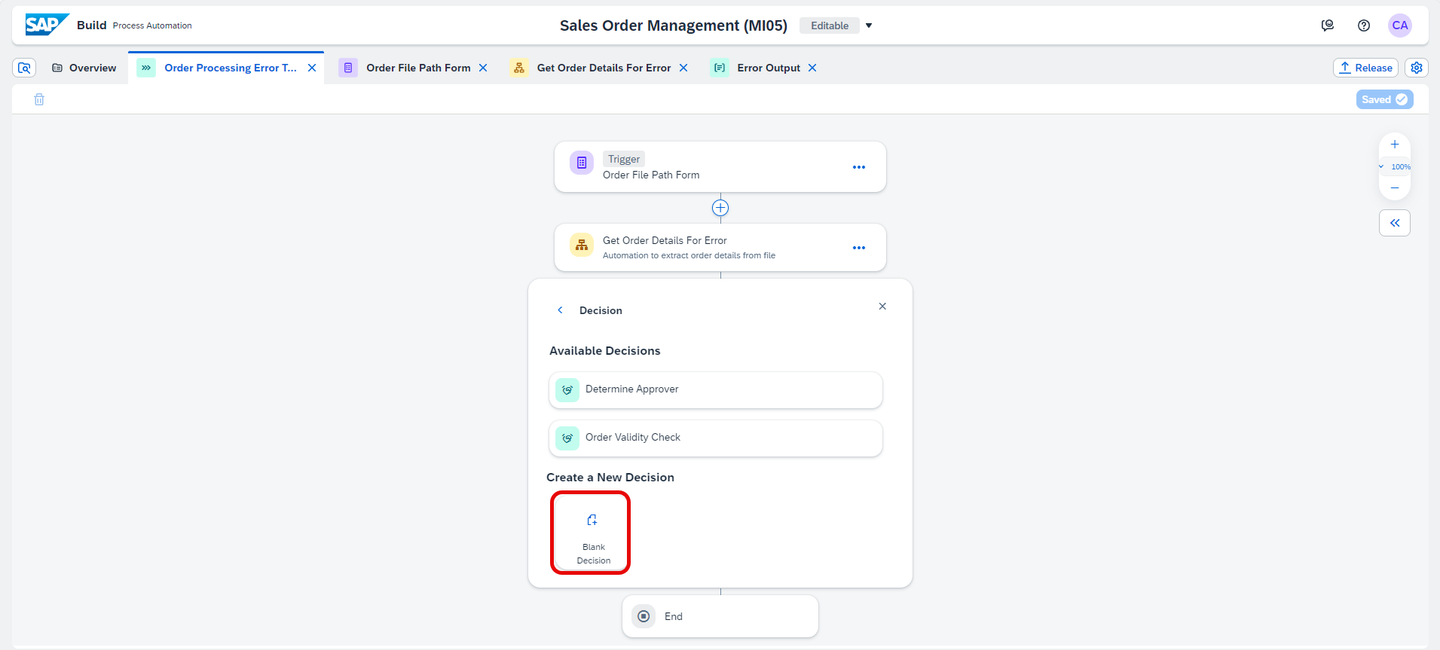
Task: Open the CA user avatar menu
Action: tap(1400, 26)
